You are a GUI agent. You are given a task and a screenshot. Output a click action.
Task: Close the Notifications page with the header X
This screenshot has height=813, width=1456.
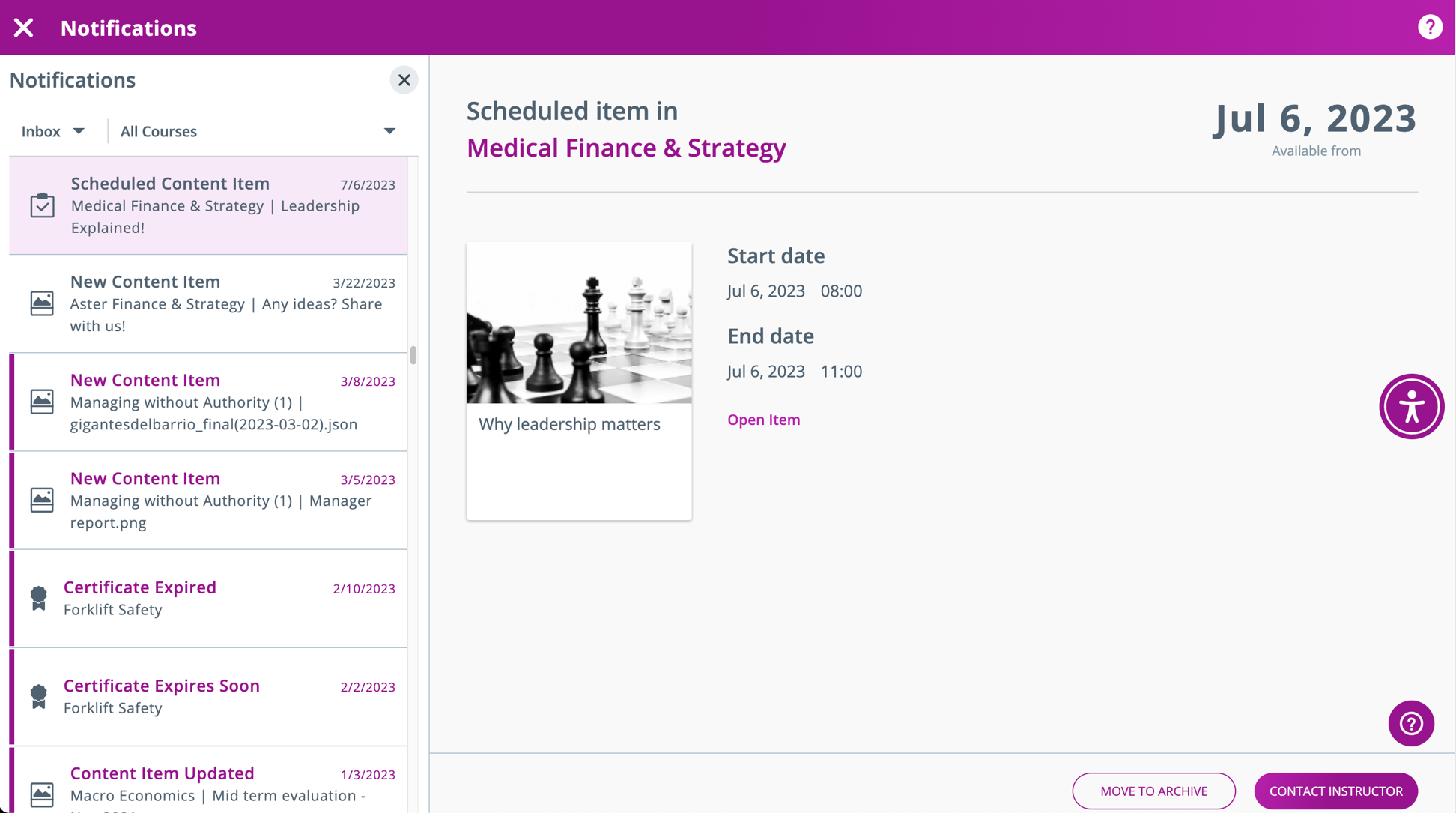coord(24,28)
